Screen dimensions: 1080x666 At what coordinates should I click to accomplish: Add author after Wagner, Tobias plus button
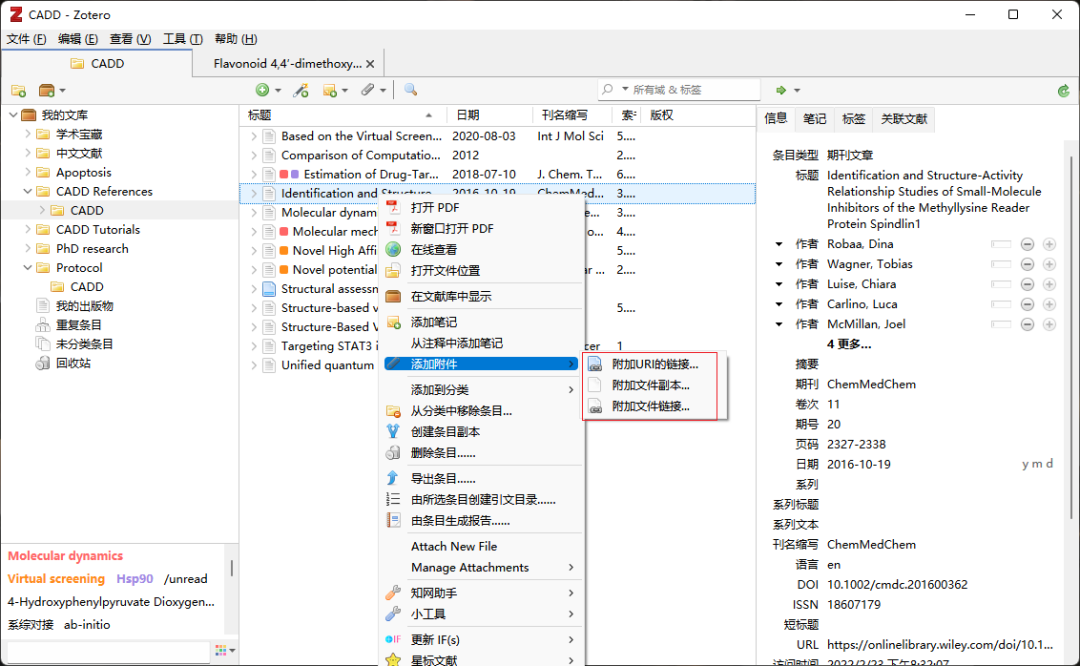click(x=1050, y=264)
